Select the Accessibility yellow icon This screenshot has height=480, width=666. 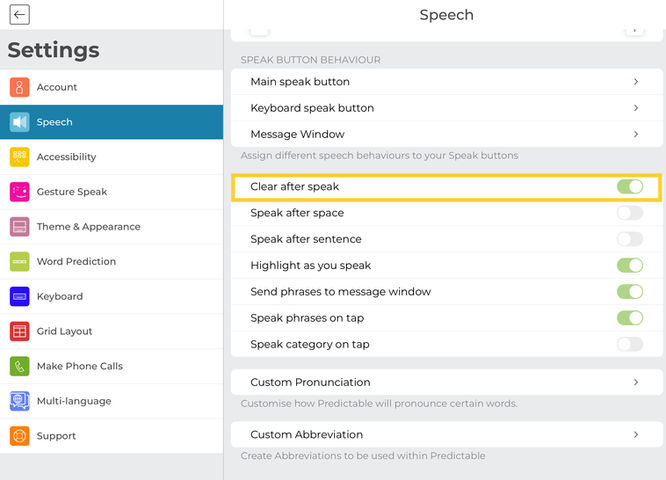(x=20, y=157)
